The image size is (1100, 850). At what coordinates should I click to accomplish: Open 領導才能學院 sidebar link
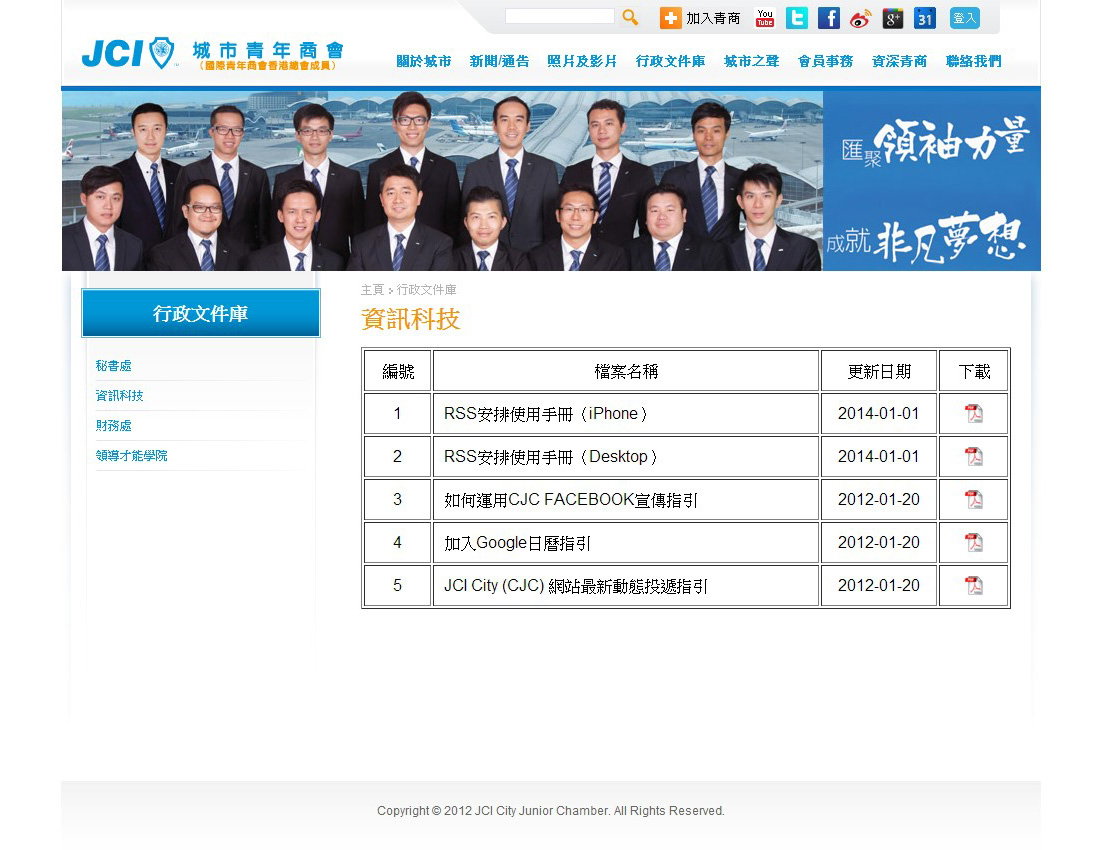pyautogui.click(x=132, y=456)
